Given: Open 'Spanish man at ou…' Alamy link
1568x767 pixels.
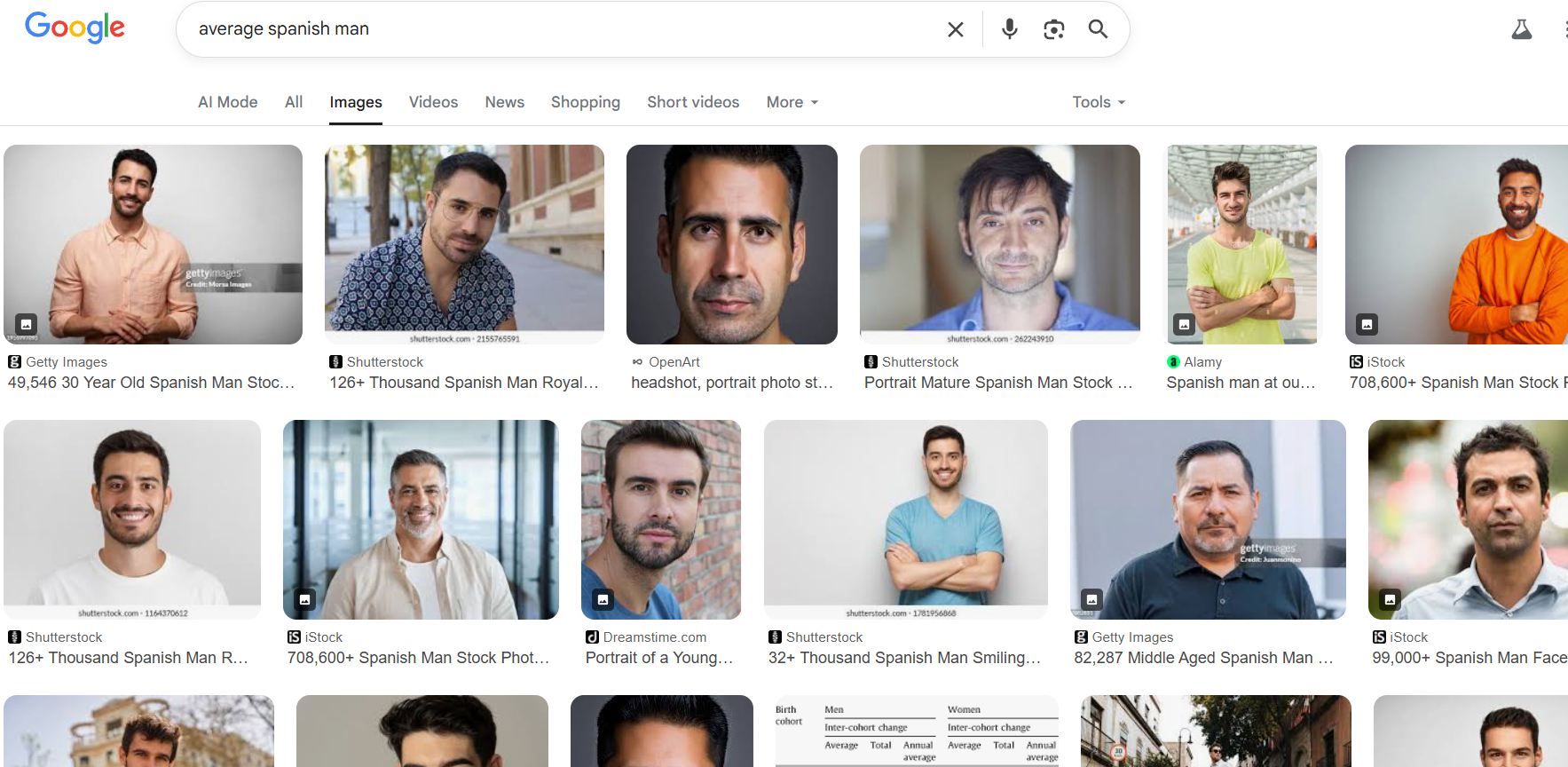Looking at the screenshot, I should pos(1241,383).
